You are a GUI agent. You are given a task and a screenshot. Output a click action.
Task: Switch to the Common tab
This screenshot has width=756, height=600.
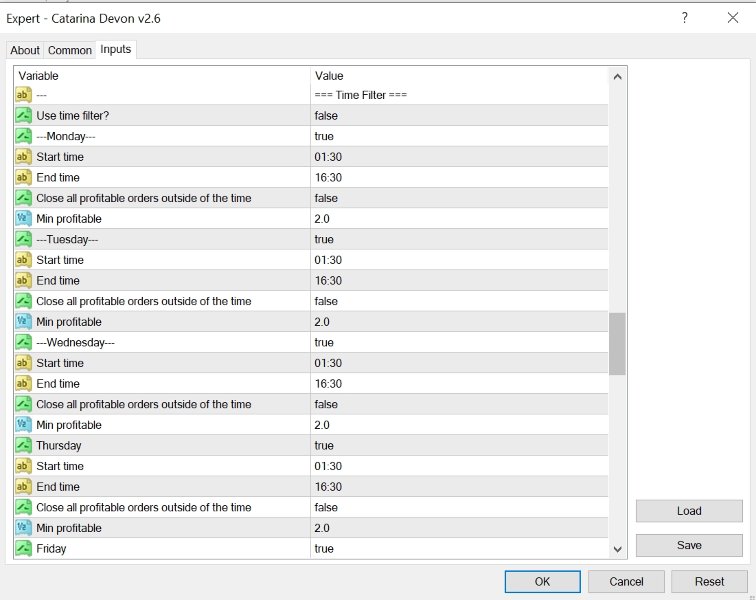coord(70,50)
